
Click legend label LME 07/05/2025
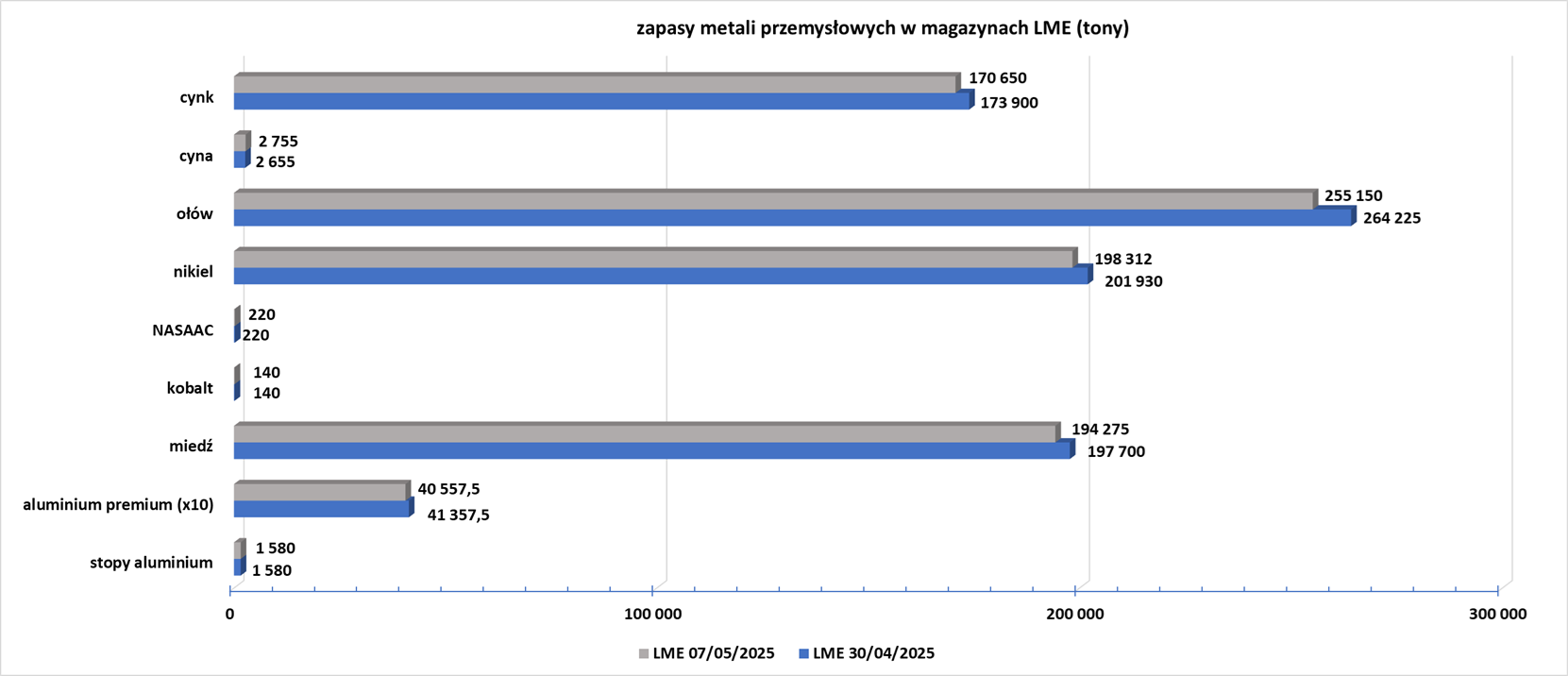tap(714, 653)
